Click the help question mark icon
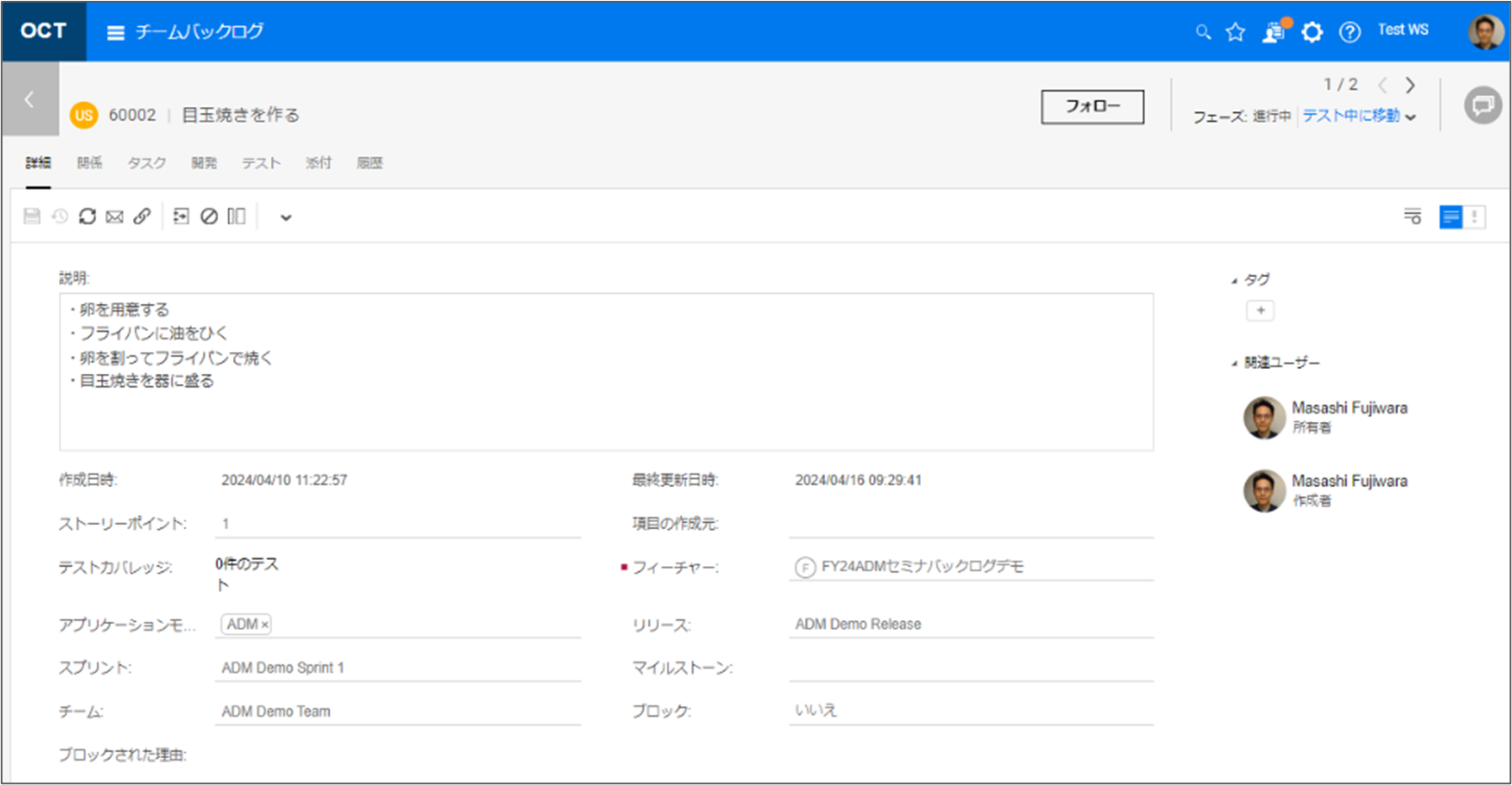The image size is (1512, 785). coord(1350,32)
